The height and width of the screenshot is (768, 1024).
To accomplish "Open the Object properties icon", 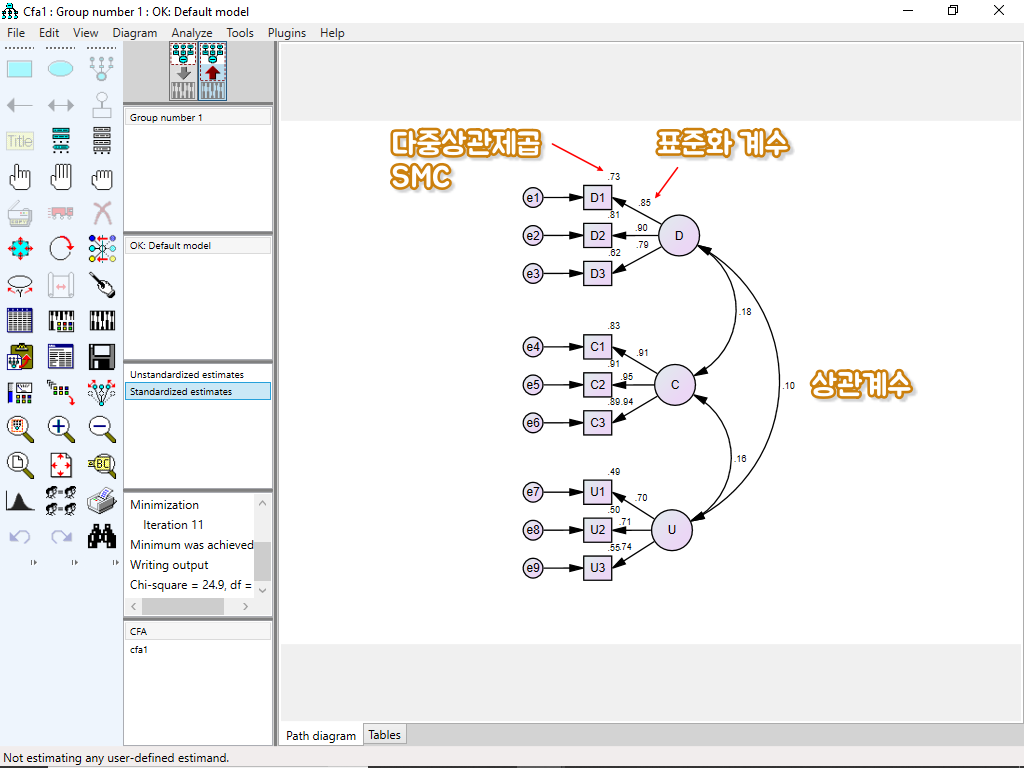I will tap(20, 392).
